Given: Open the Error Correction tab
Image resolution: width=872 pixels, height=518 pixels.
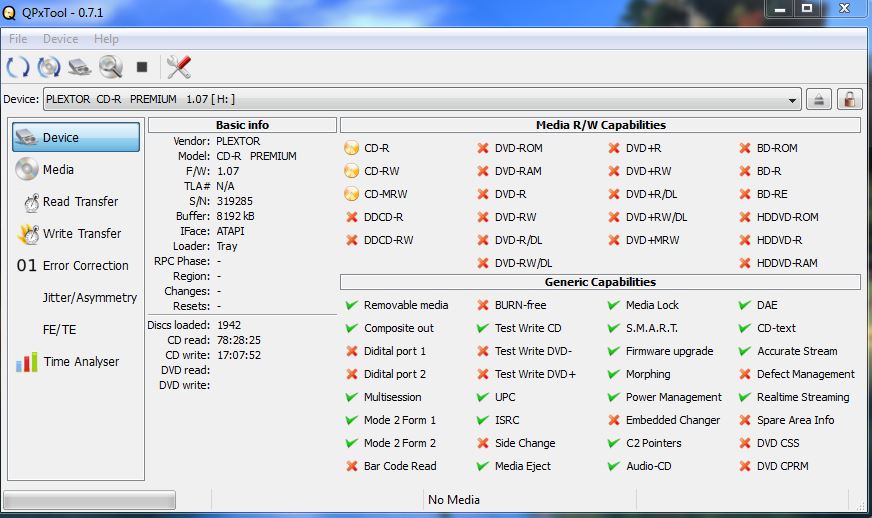Looking at the screenshot, I should (76, 266).
